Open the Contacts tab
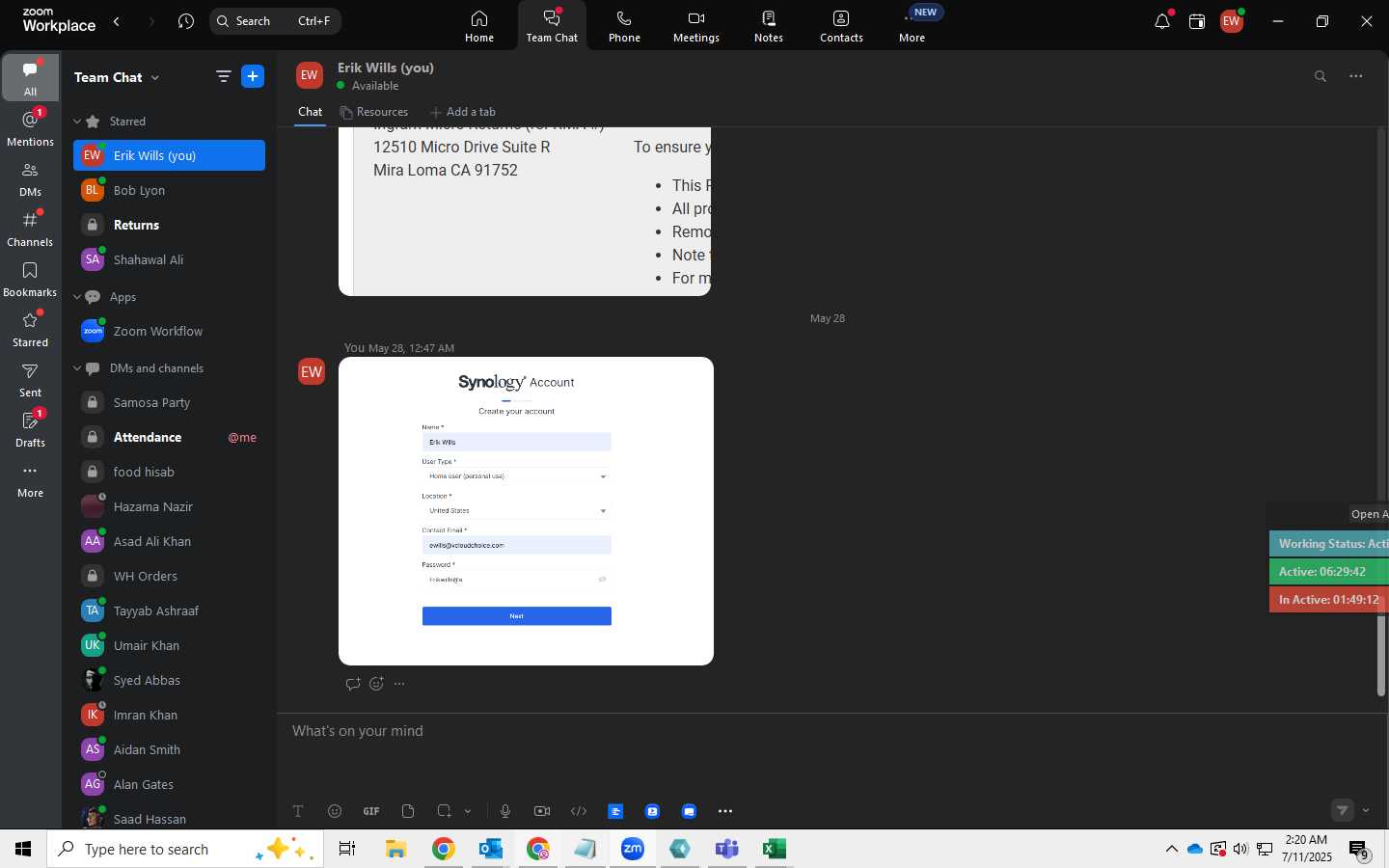Viewport: 1389px width, 868px height. (841, 26)
